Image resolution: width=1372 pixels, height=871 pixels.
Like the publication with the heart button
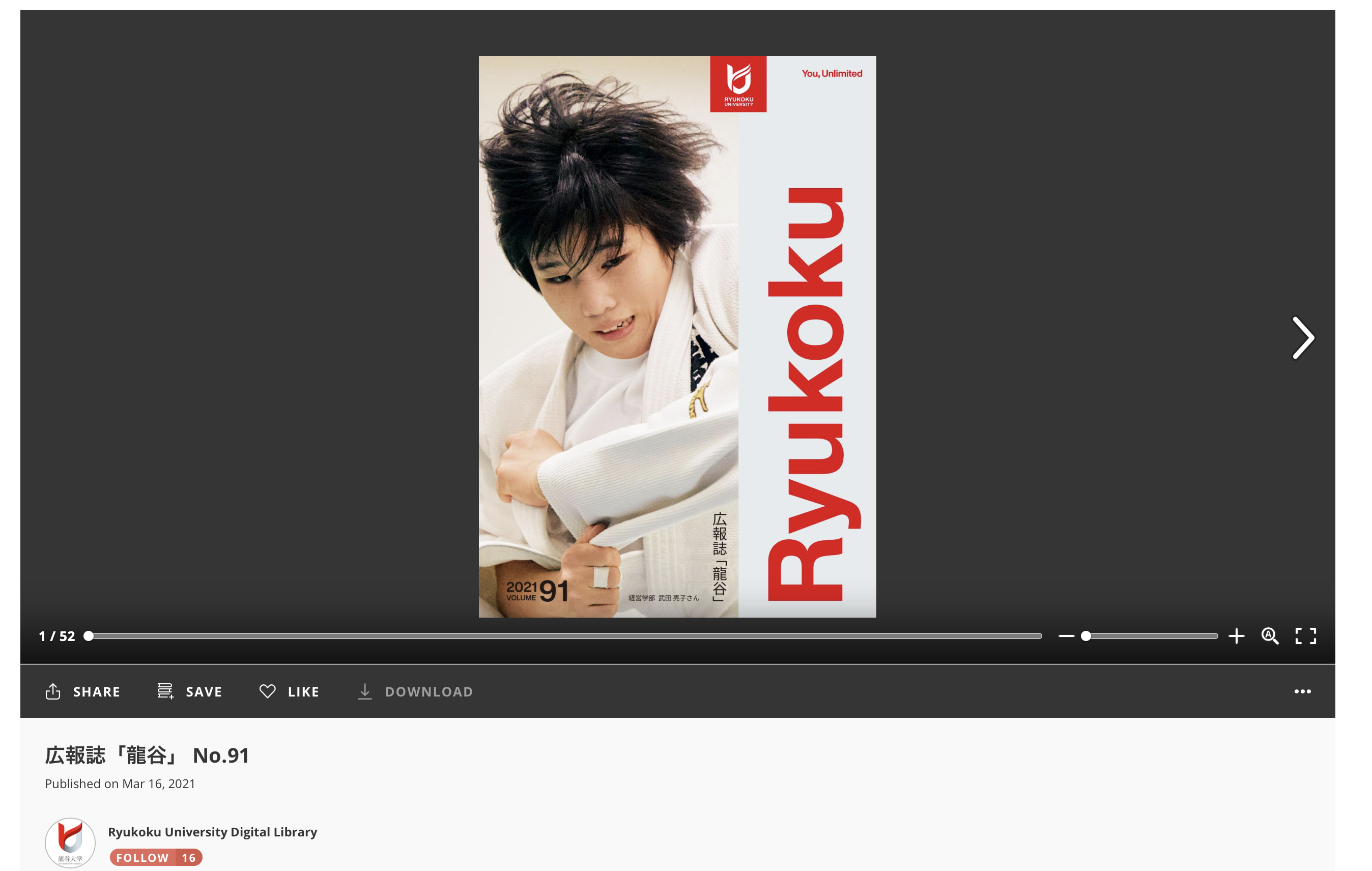(x=289, y=691)
